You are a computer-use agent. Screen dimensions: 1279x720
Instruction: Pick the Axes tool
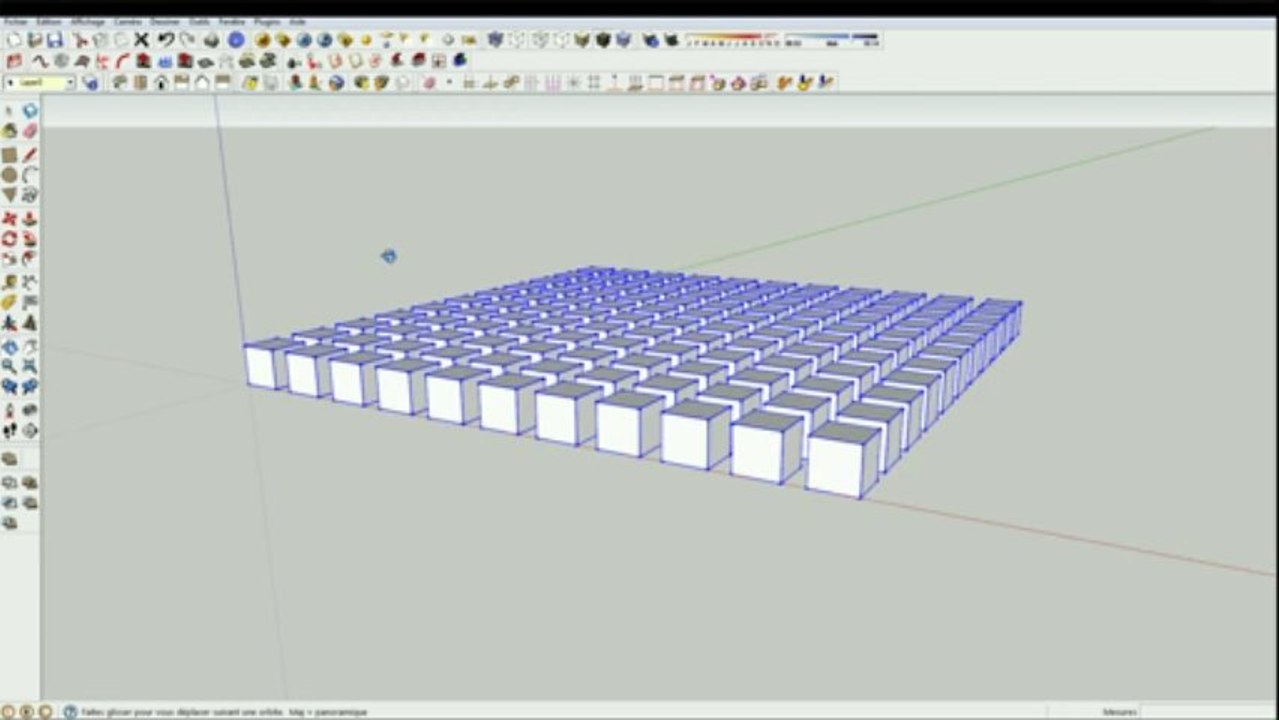pos(9,323)
